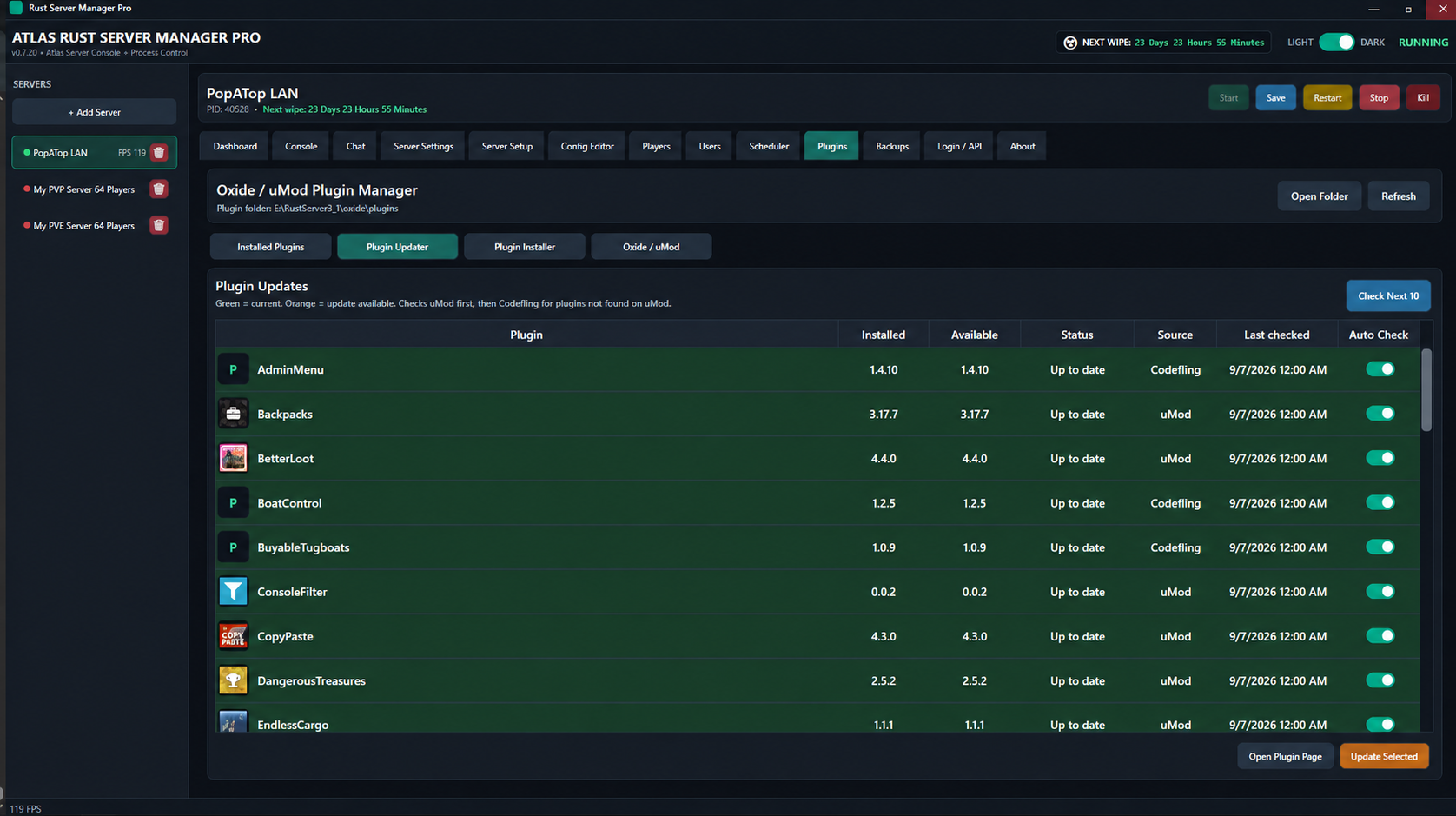
Task: Click the Open Folder button
Action: coord(1319,196)
